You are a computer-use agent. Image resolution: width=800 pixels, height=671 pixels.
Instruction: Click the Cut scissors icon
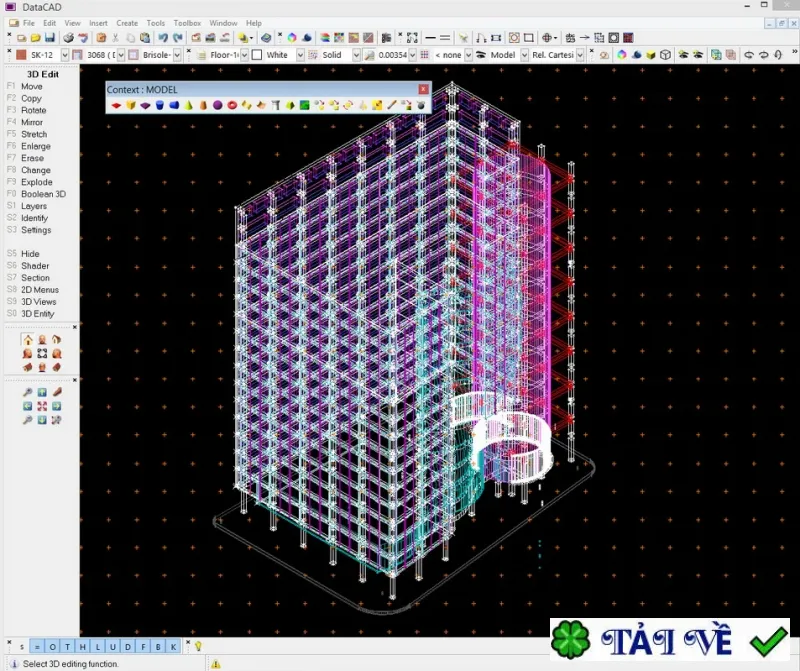point(116,38)
